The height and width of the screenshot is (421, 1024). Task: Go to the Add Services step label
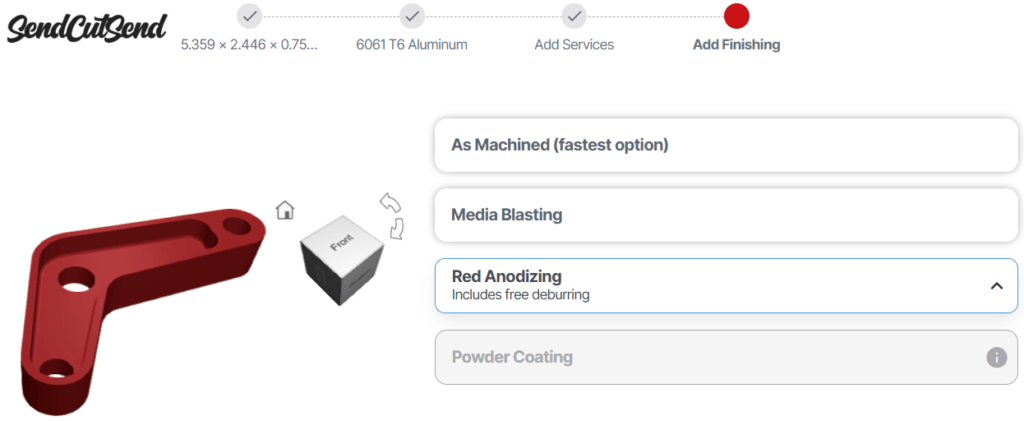point(574,45)
